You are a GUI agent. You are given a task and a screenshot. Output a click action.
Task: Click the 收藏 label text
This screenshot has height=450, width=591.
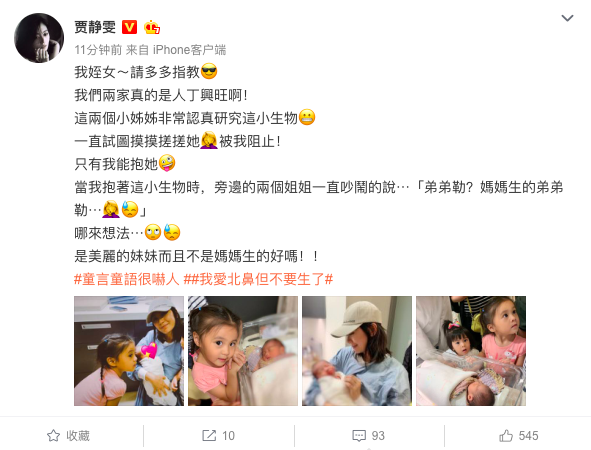pyautogui.click(x=78, y=436)
